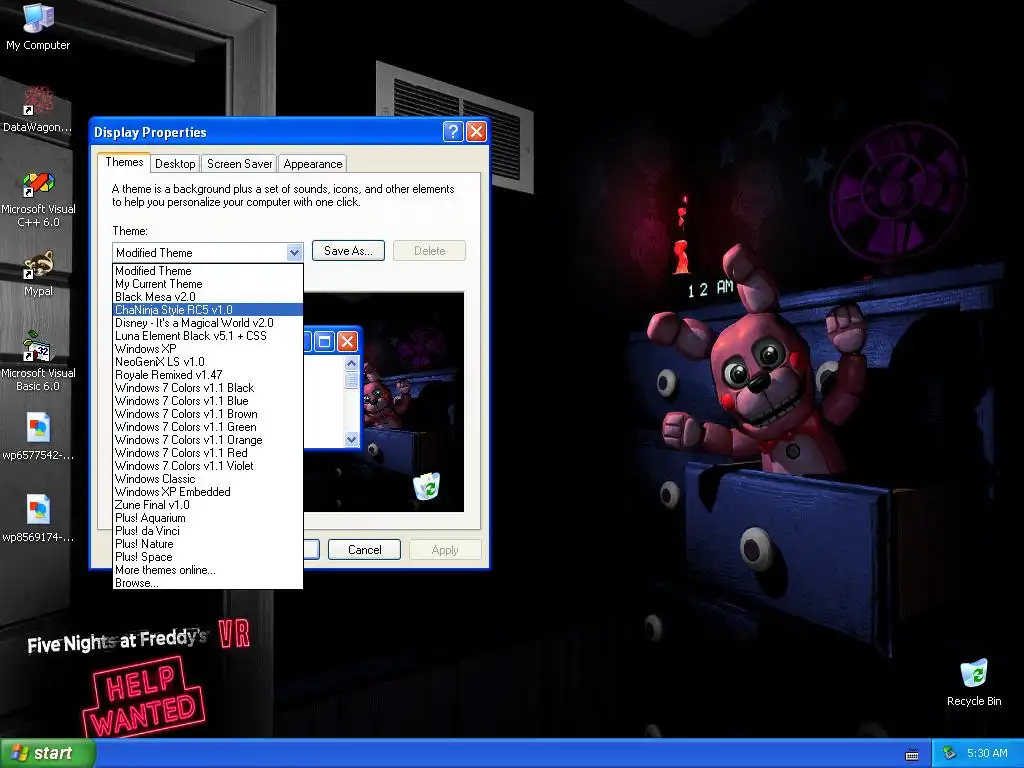Select ChaNinja Style RC5 v1.0 theme
This screenshot has height=768, width=1024.
tap(208, 310)
